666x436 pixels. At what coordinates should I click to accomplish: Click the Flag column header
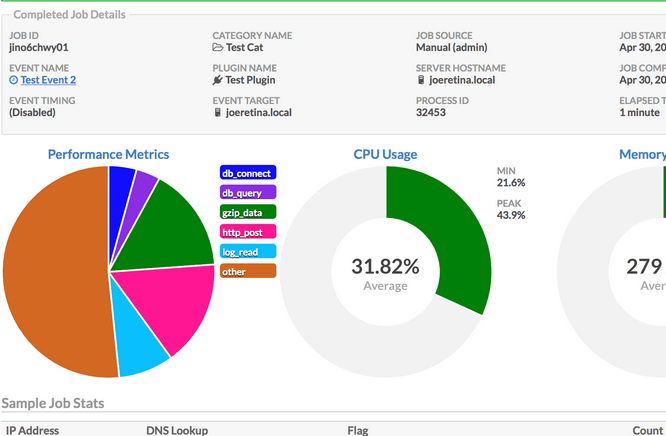pyautogui.click(x=358, y=430)
